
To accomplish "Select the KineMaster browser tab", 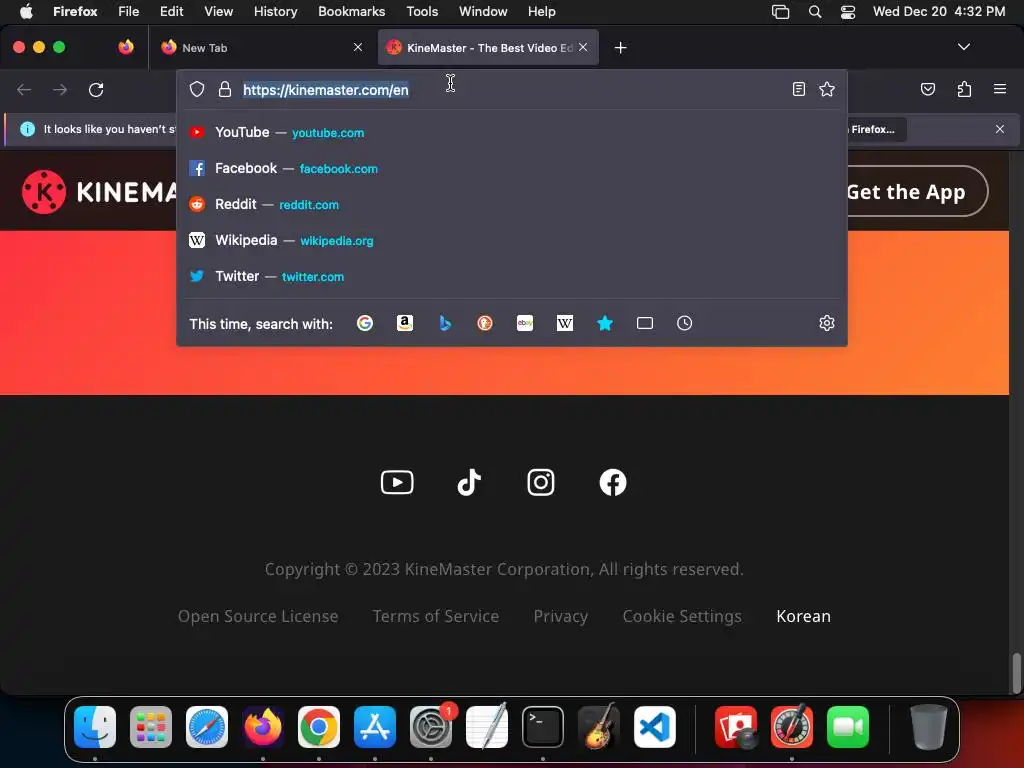I will [x=488, y=48].
